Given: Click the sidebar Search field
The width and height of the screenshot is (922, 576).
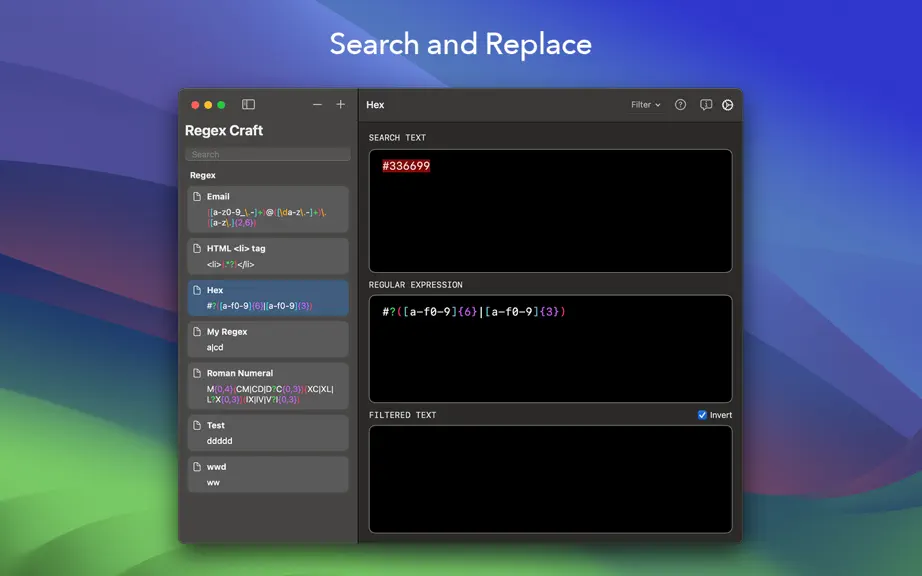Looking at the screenshot, I should pyautogui.click(x=268, y=154).
